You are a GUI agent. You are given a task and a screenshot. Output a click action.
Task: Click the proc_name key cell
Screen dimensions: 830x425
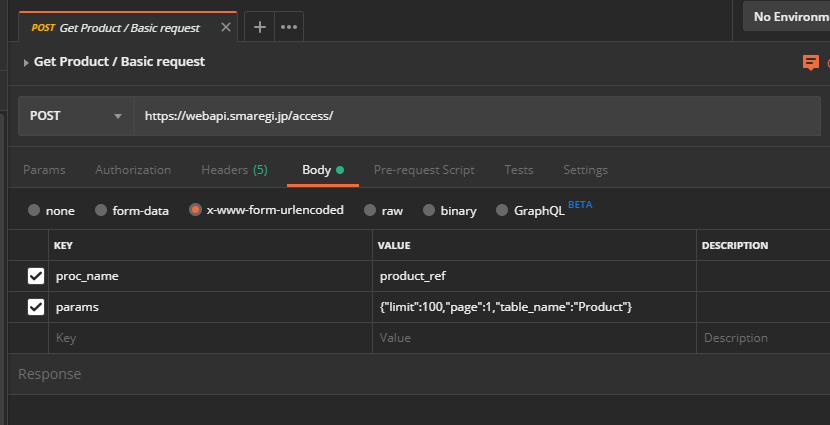click(211, 276)
